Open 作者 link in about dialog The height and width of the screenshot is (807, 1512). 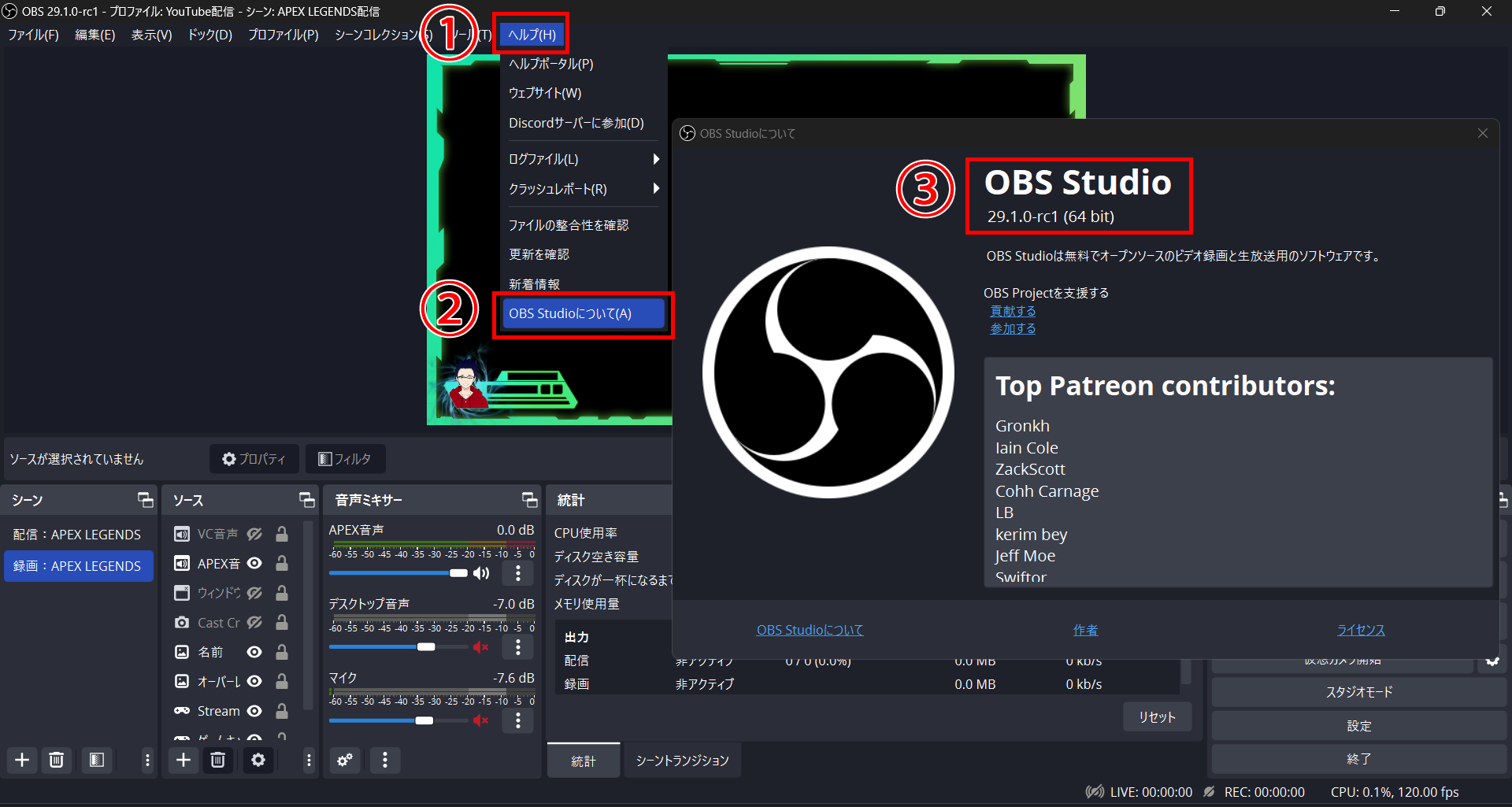click(1085, 630)
